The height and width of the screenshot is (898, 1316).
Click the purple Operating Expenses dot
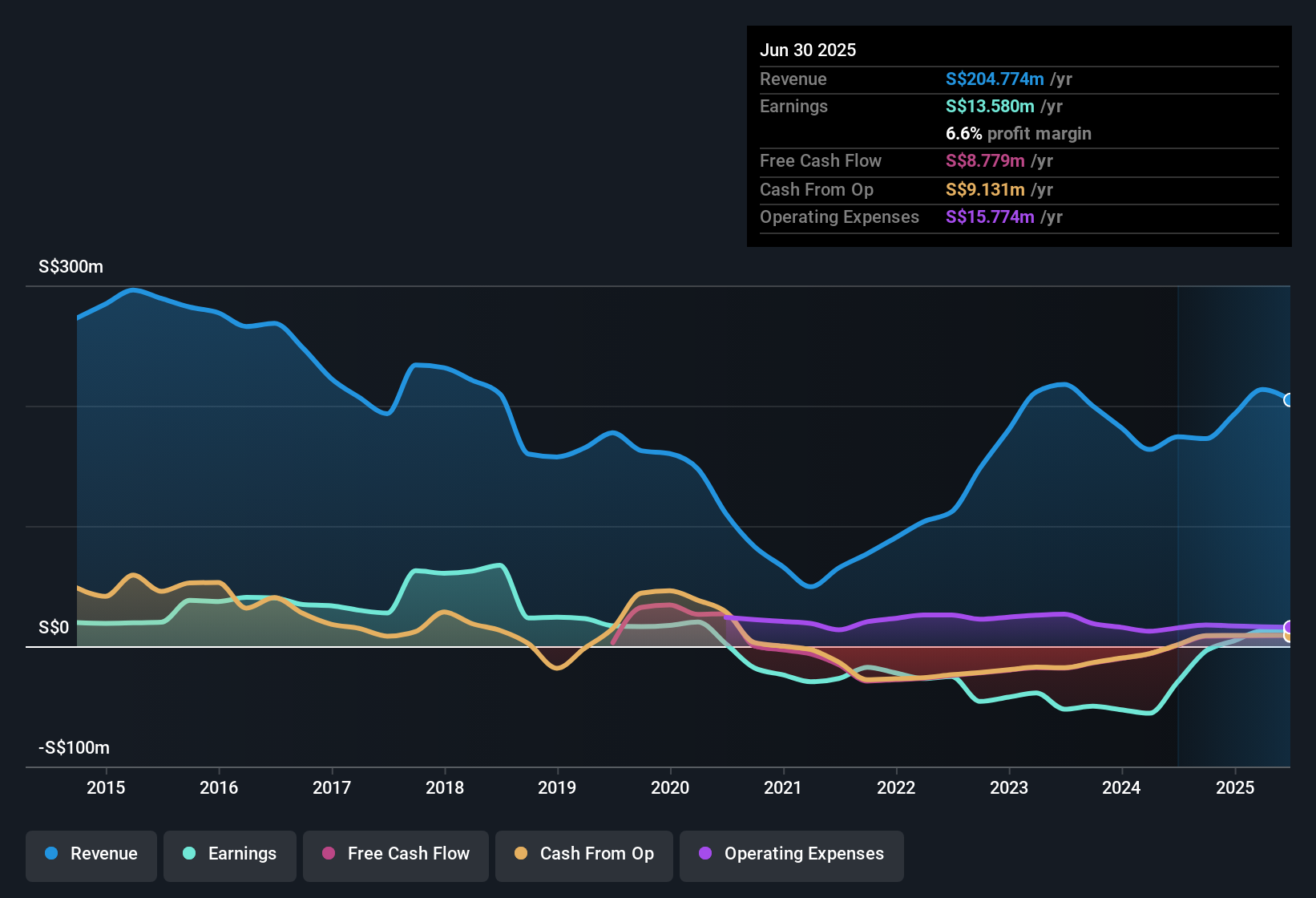click(x=705, y=854)
